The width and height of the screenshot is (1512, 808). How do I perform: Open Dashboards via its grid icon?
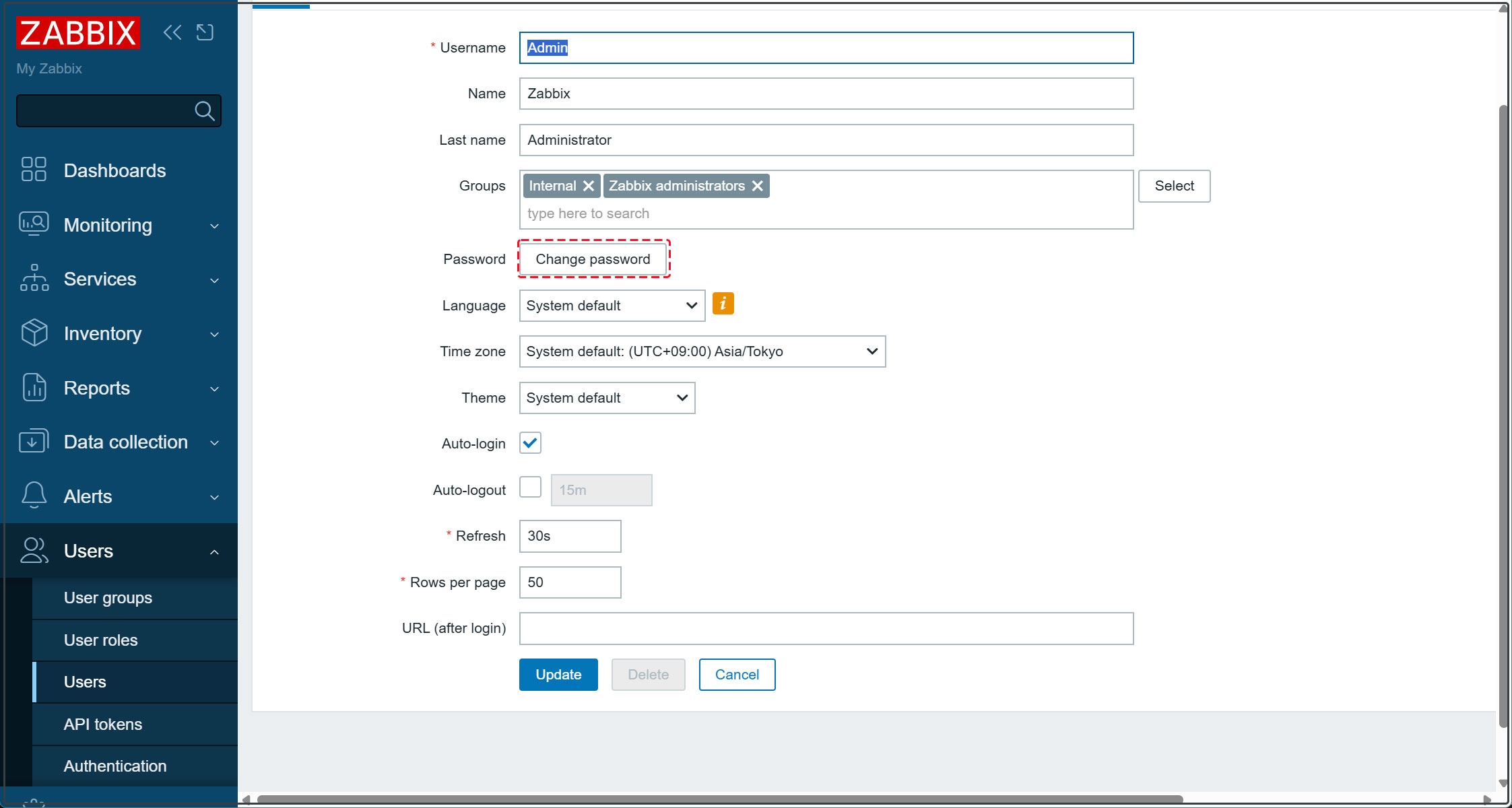point(34,170)
